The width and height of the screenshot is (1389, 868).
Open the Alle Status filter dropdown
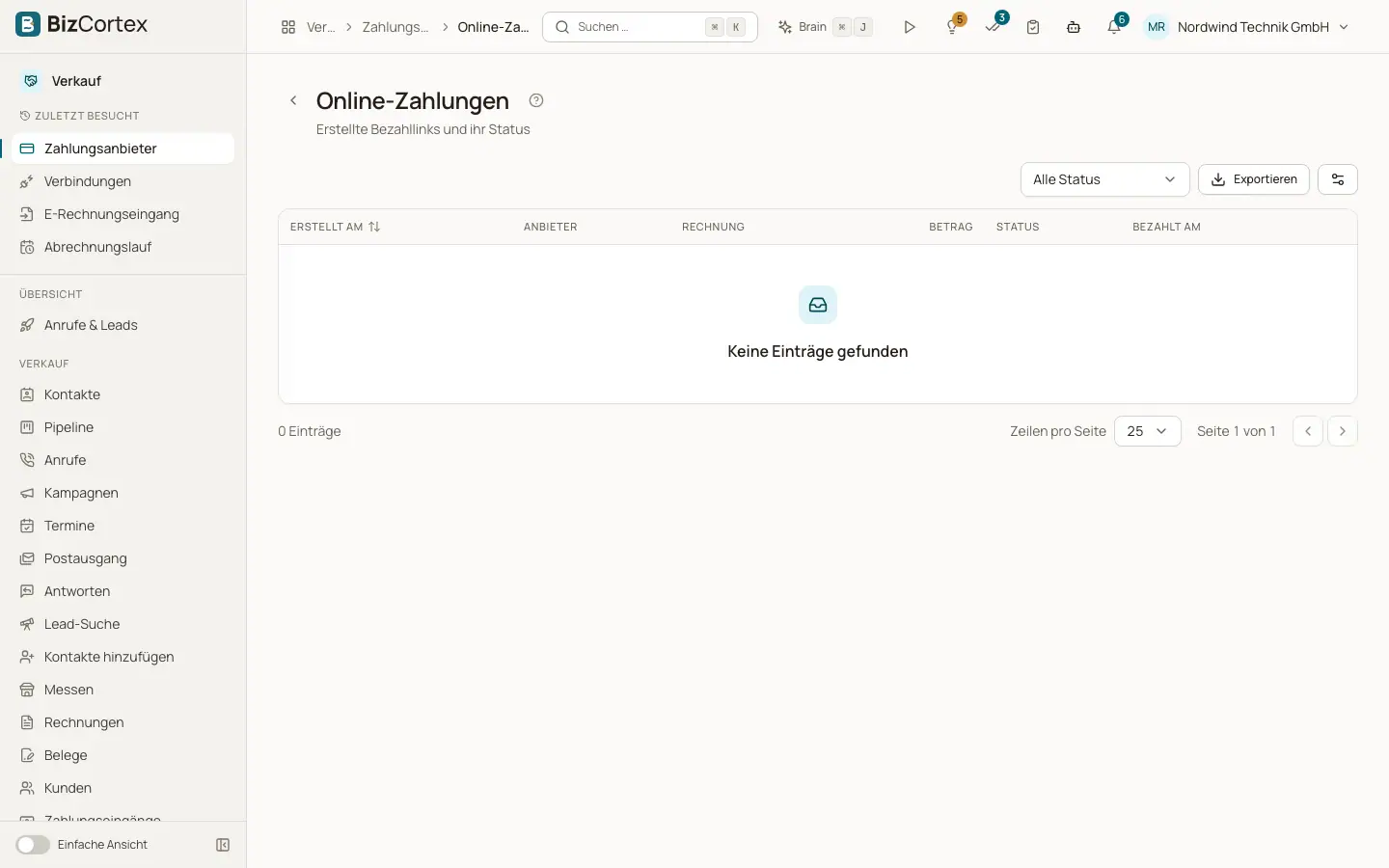click(x=1105, y=179)
